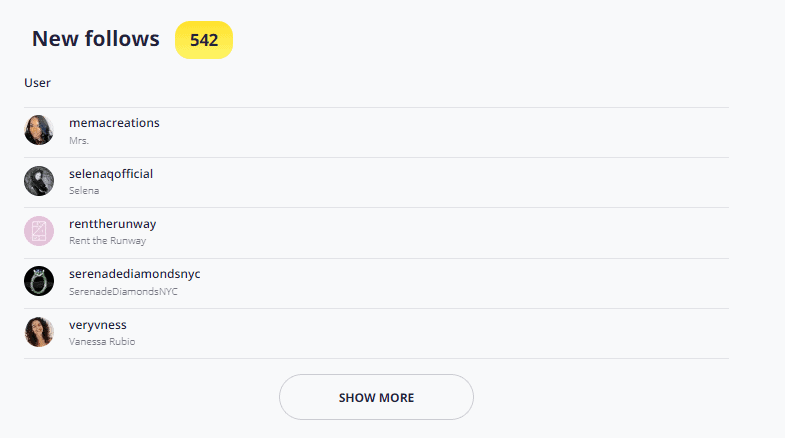Click the Mrs. display name subtitle

(x=79, y=141)
